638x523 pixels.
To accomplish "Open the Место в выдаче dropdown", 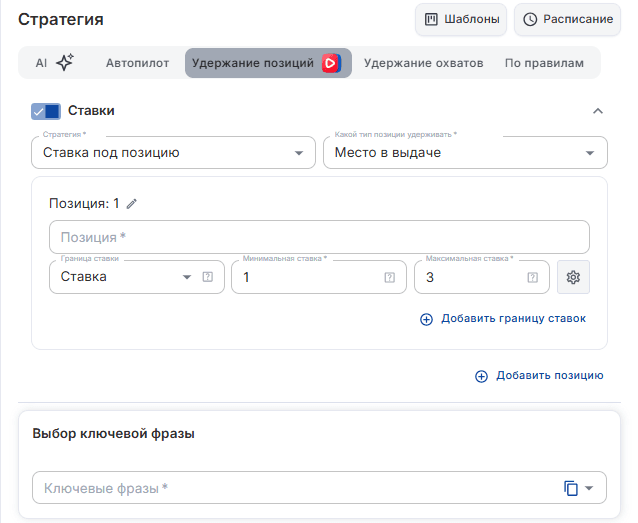I will pos(465,153).
